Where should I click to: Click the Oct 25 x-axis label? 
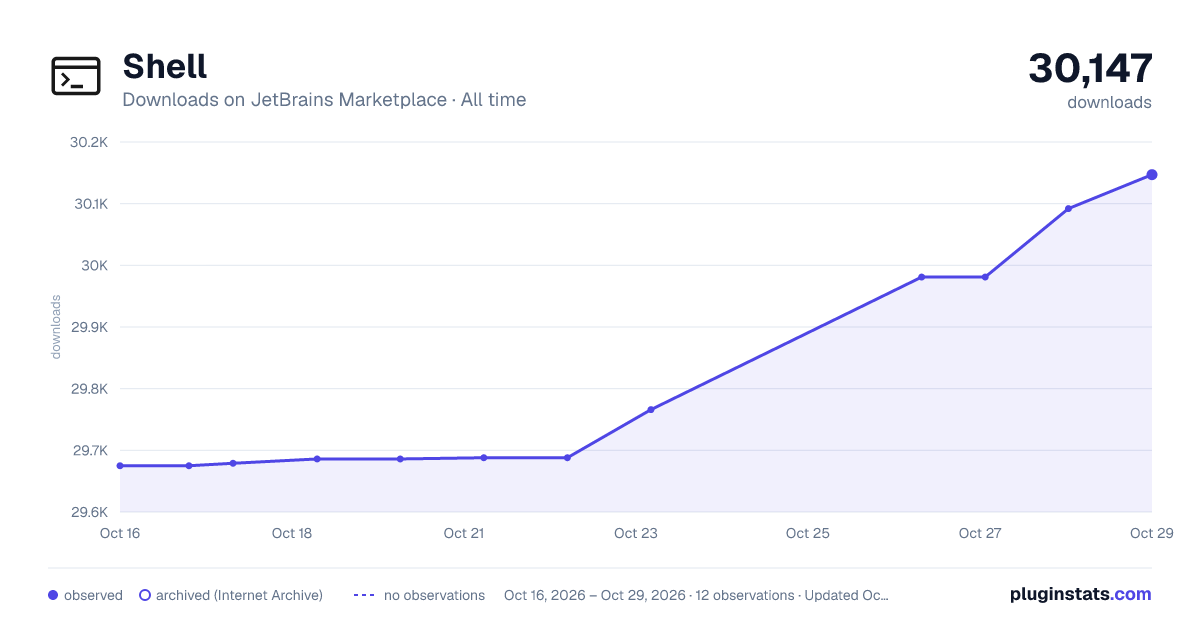click(808, 533)
